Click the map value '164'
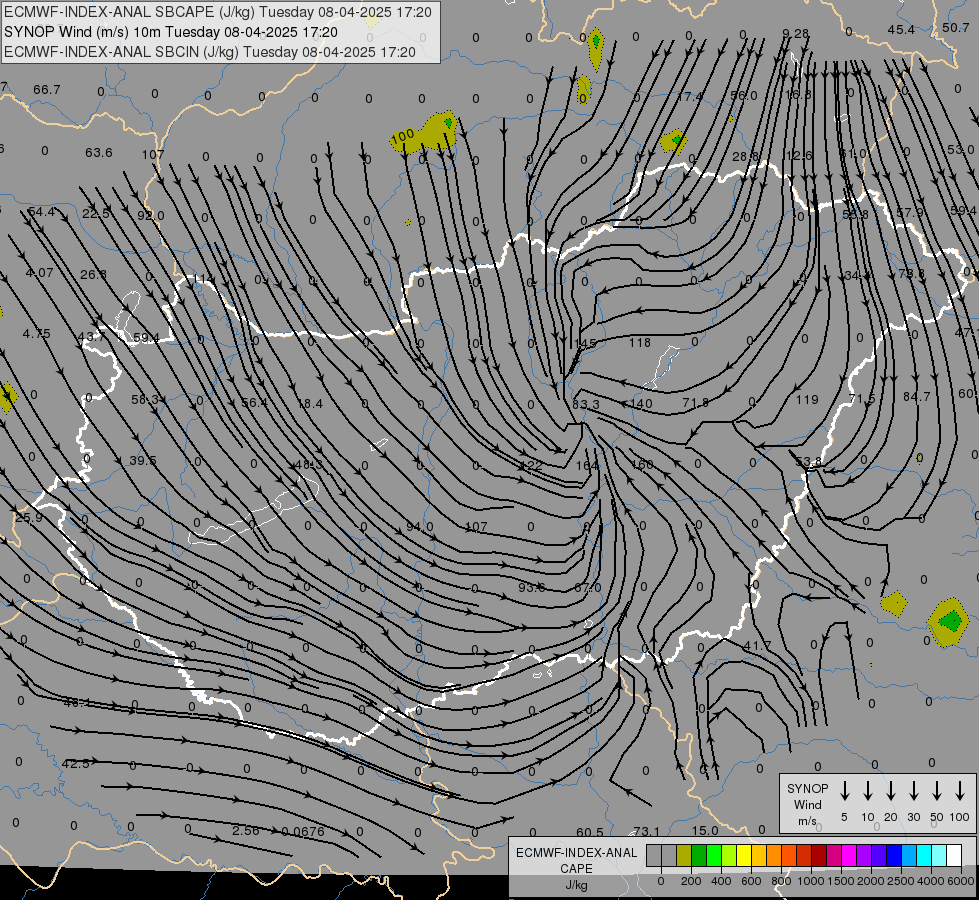 [587, 465]
